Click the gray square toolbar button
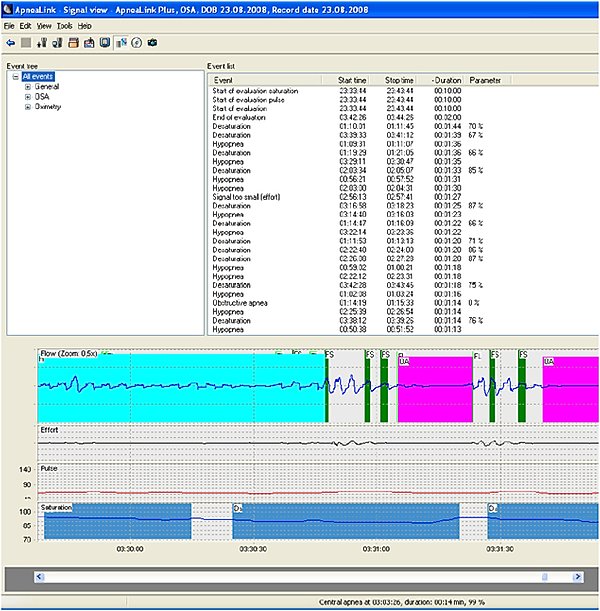Viewport: 600px width, 611px height. coord(25,43)
